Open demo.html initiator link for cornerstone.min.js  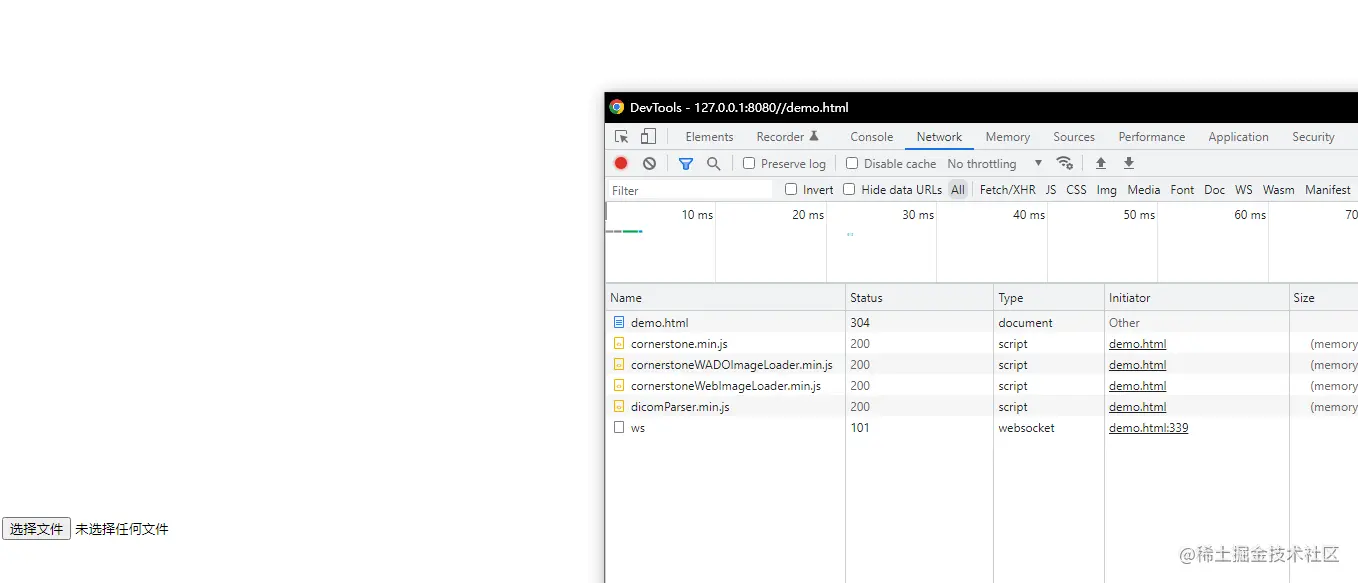1137,343
